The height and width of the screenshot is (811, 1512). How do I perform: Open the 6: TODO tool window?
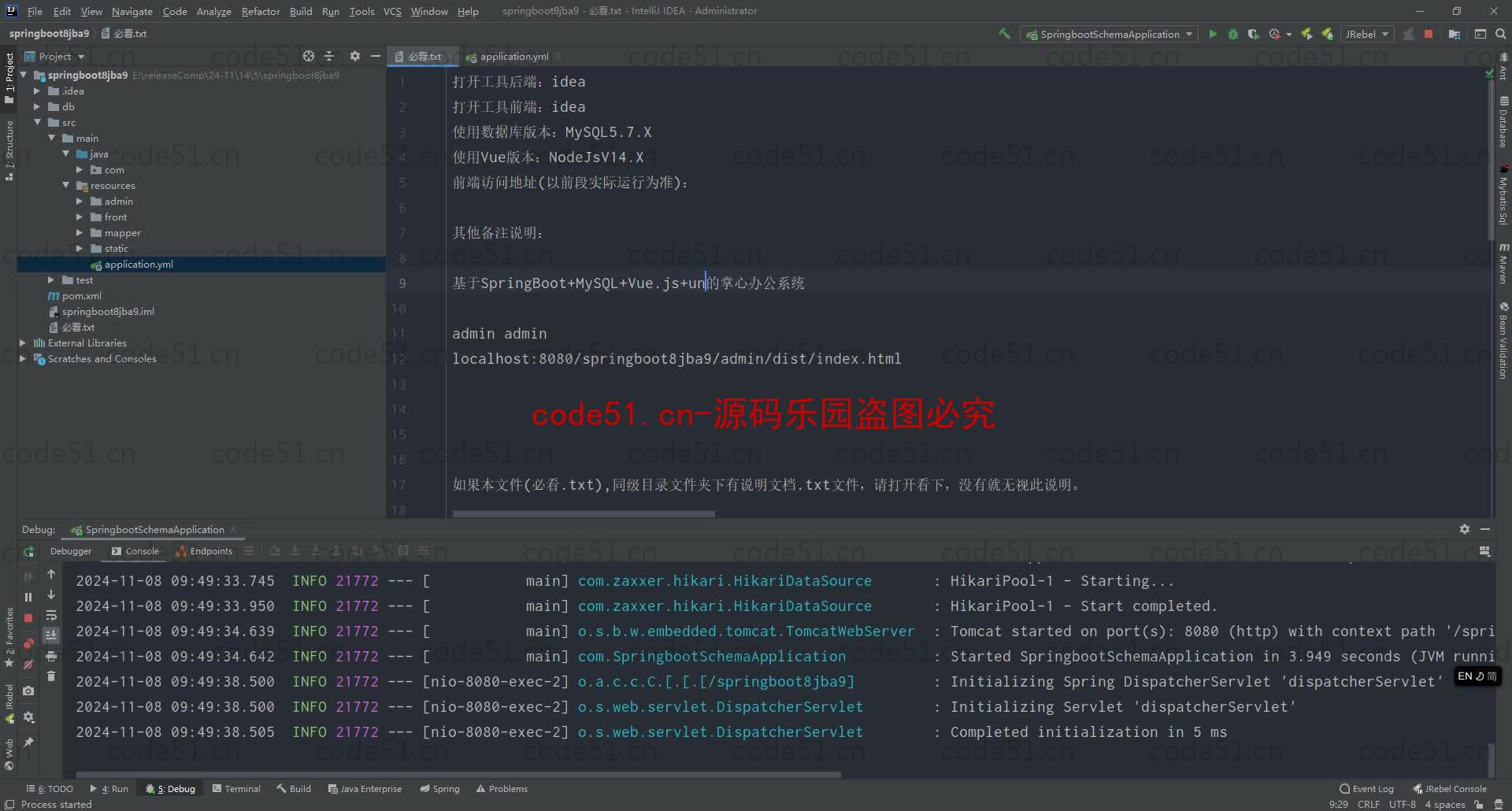(x=50, y=788)
